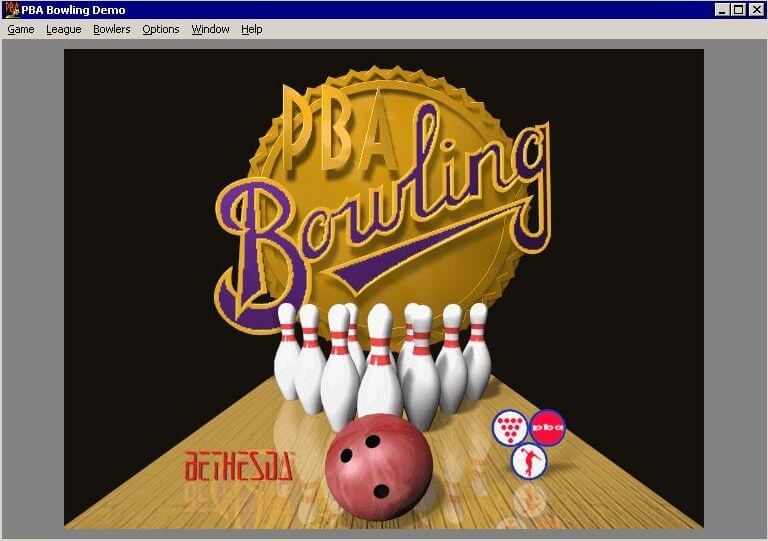The height and width of the screenshot is (541, 768).
Task: Minimize the PBA Bowling Demo window
Action: [x=721, y=10]
